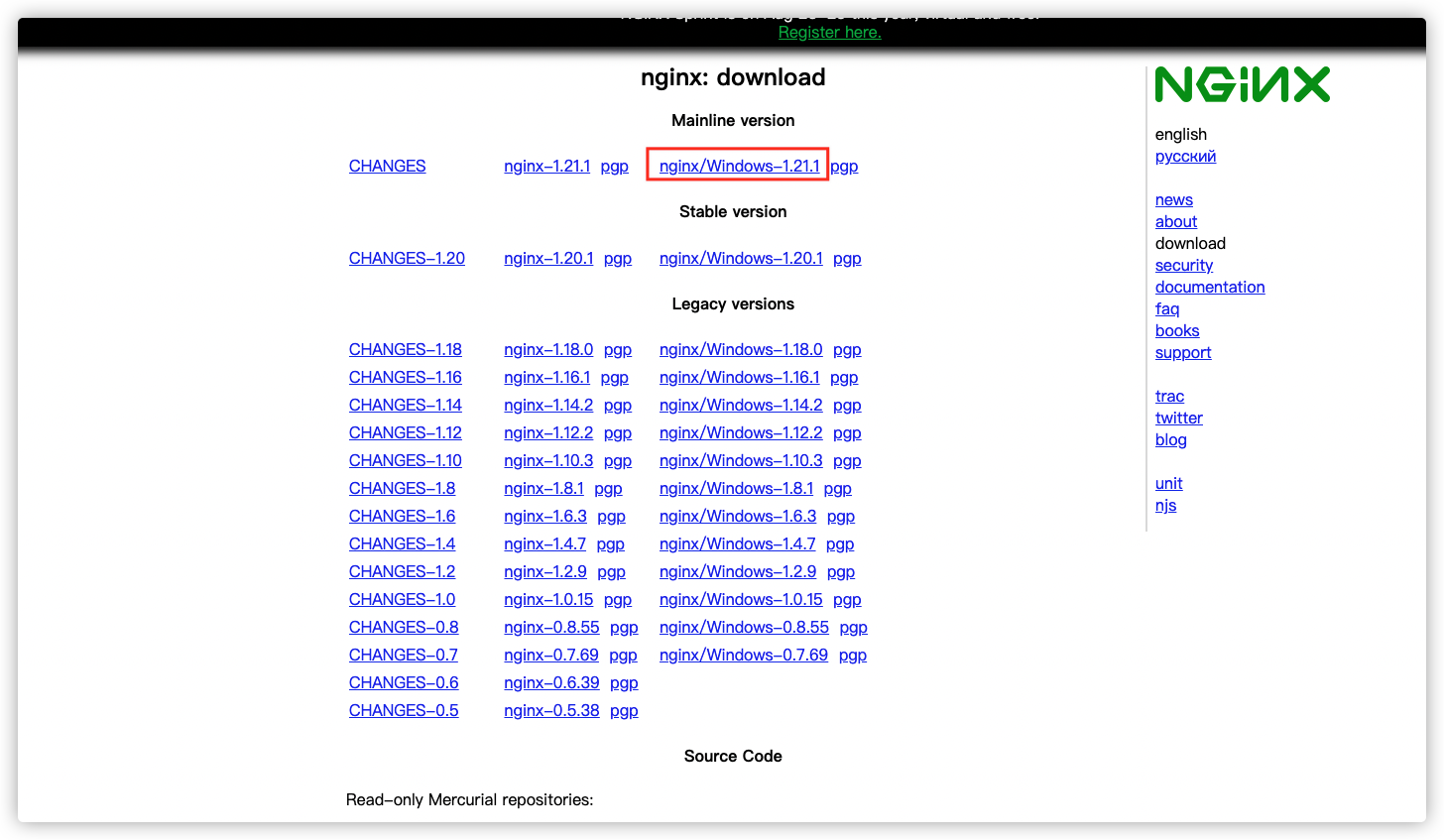Viewport: 1444px width, 840px height.
Task: Open CHANGES-0.8 link
Action: (x=404, y=628)
